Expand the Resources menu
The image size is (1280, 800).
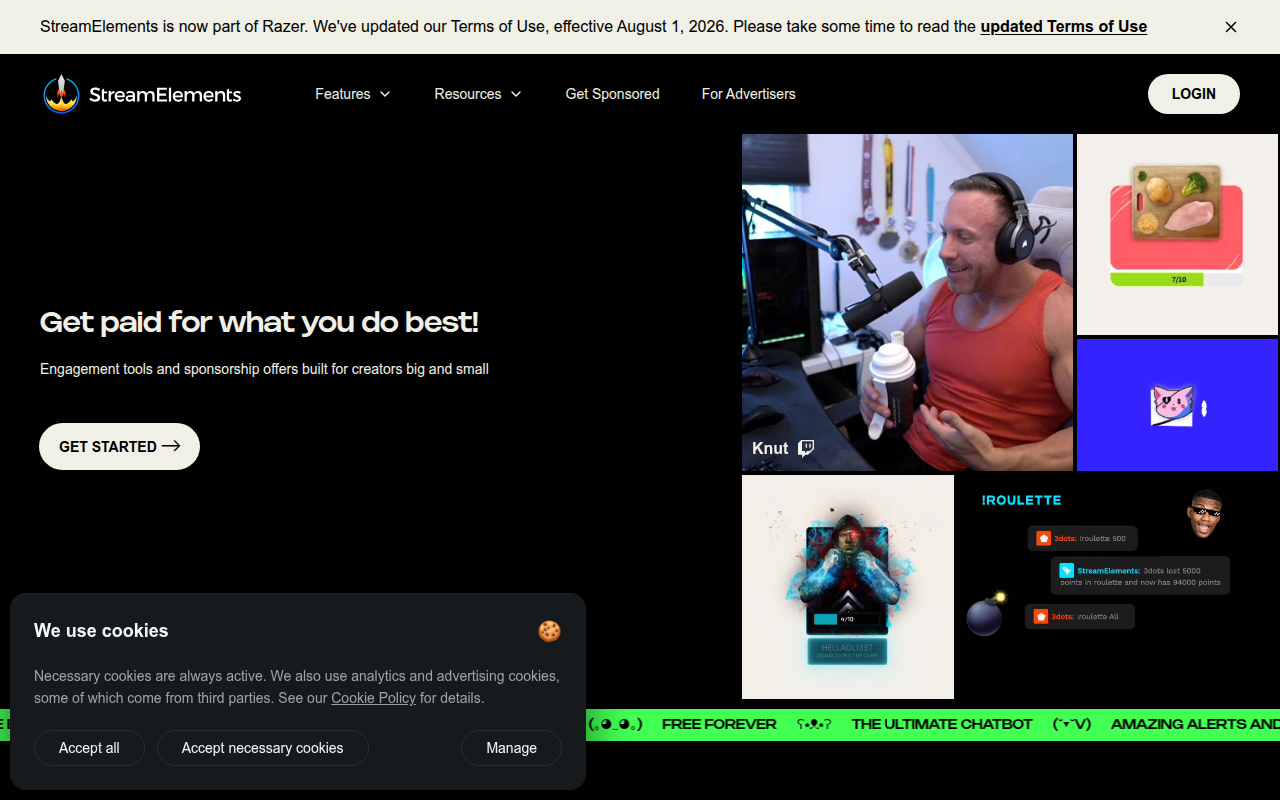[478, 94]
